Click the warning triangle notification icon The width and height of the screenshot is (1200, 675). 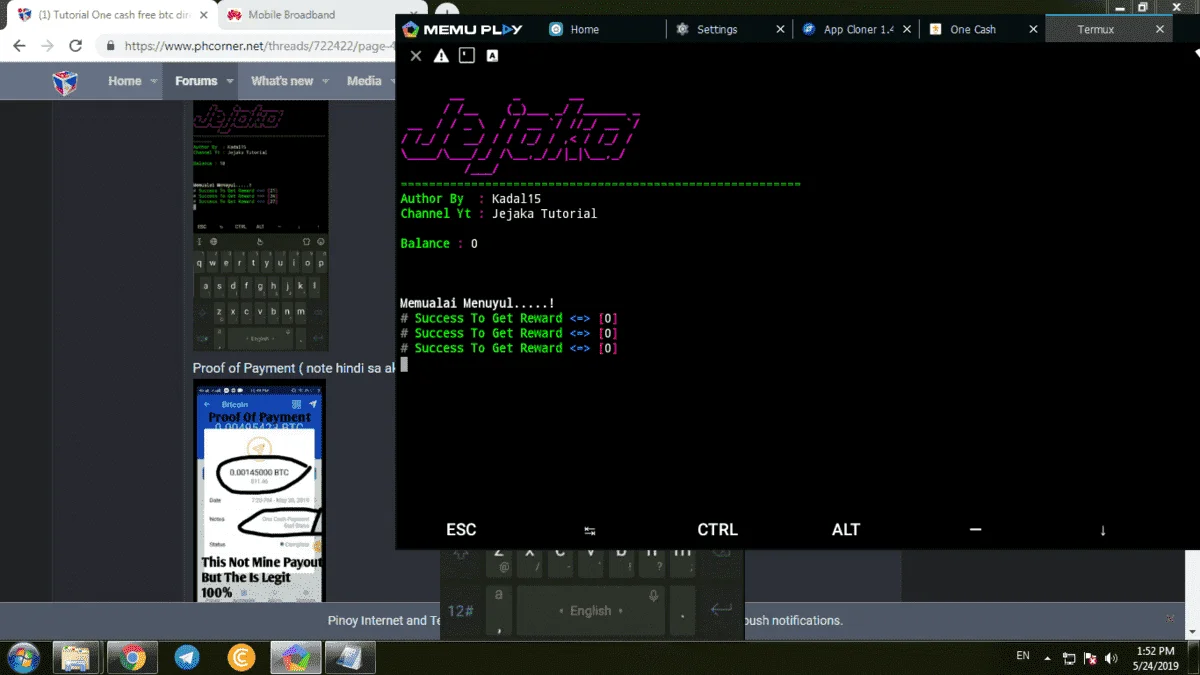click(x=441, y=56)
